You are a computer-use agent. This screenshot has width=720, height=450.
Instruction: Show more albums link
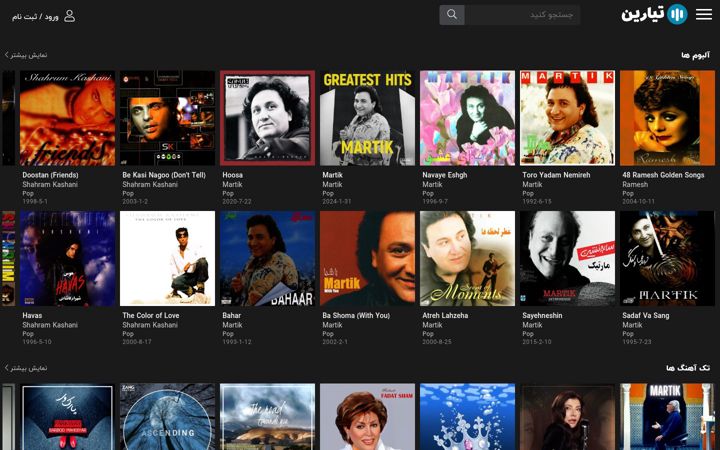tap(26, 55)
